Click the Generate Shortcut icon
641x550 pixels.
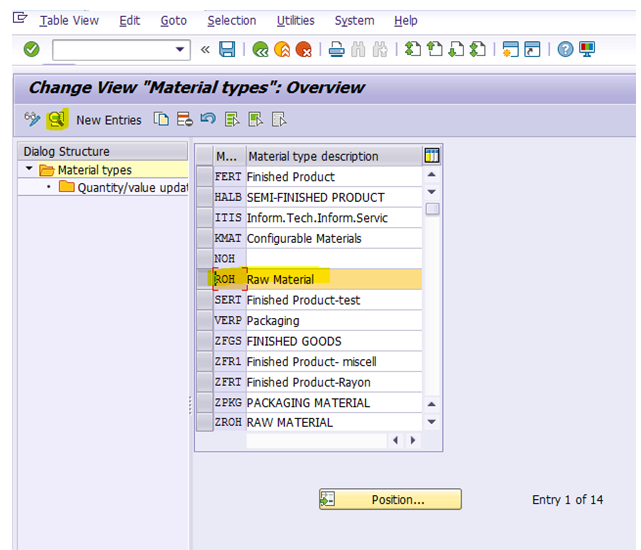click(x=532, y=49)
